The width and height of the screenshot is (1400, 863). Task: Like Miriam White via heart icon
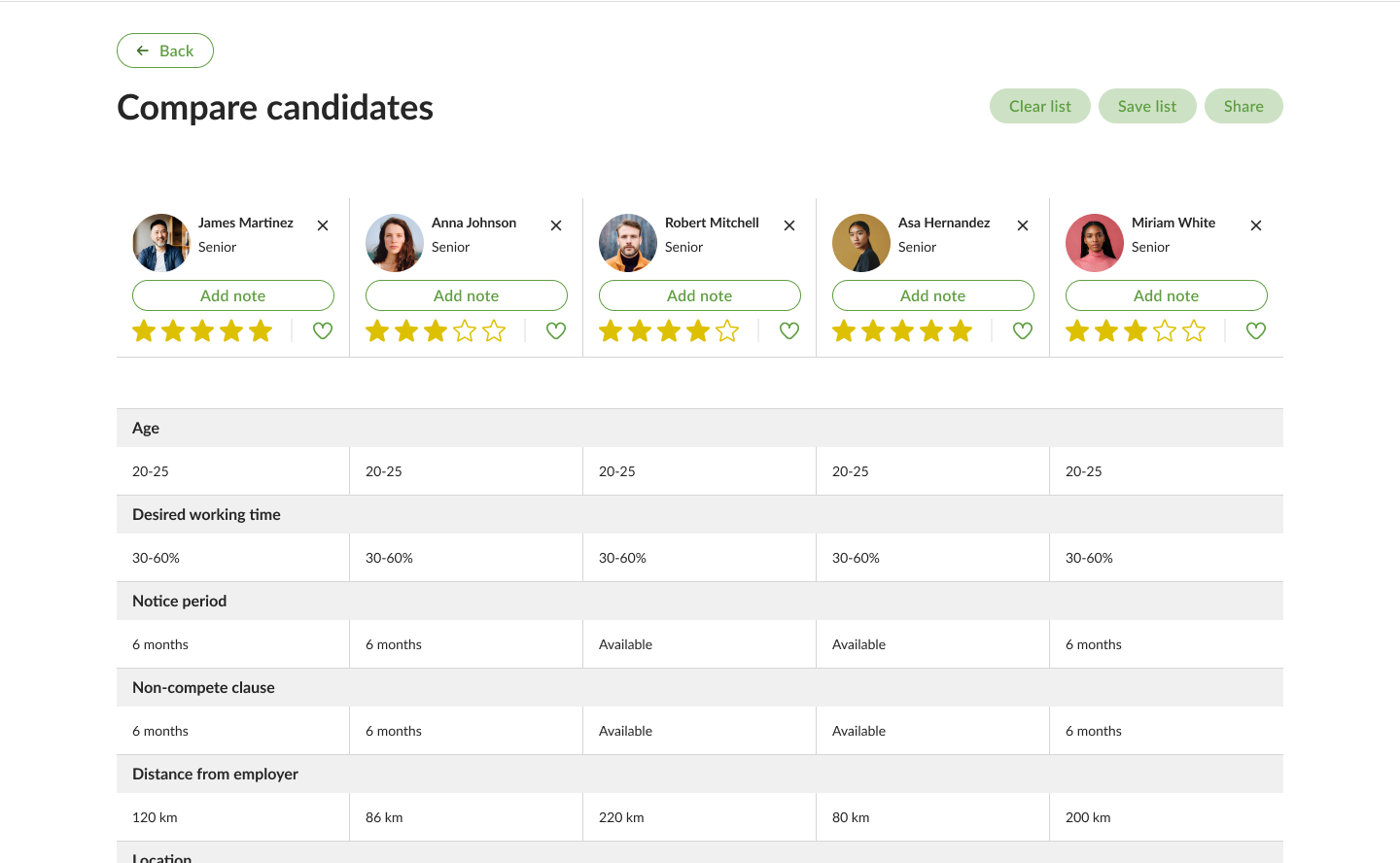(x=1256, y=331)
